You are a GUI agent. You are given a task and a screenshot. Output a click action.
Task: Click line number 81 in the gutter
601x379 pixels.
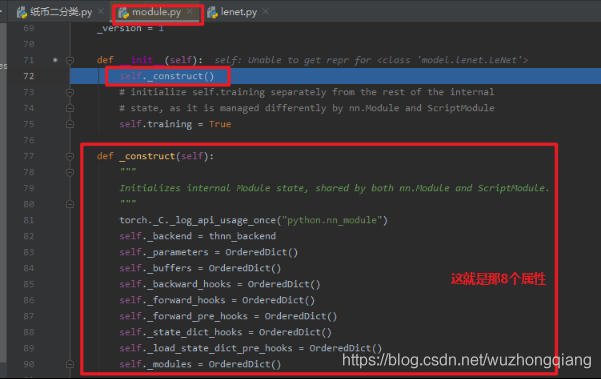click(x=29, y=220)
